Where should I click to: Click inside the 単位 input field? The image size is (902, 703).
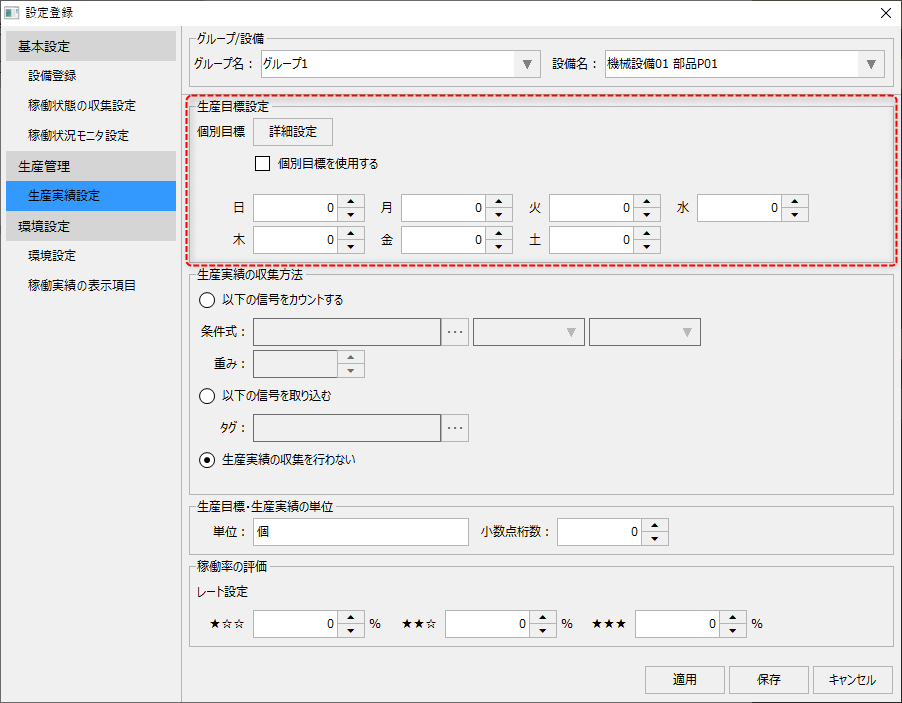360,531
